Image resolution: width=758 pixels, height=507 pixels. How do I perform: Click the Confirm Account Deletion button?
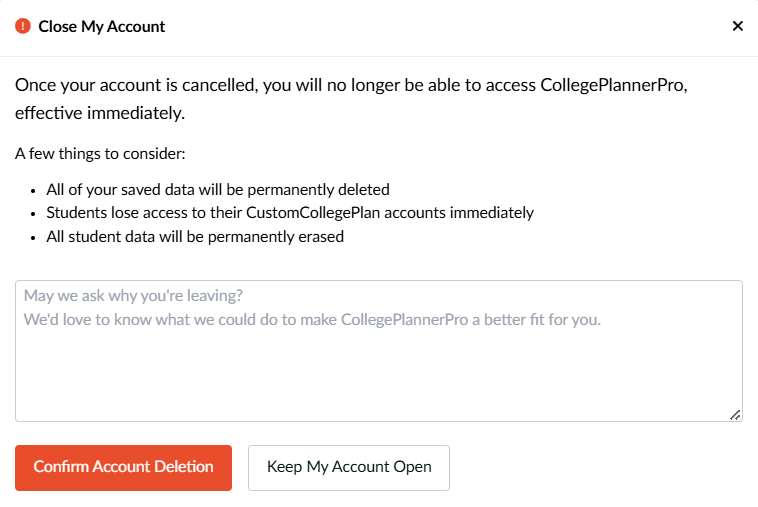(123, 467)
